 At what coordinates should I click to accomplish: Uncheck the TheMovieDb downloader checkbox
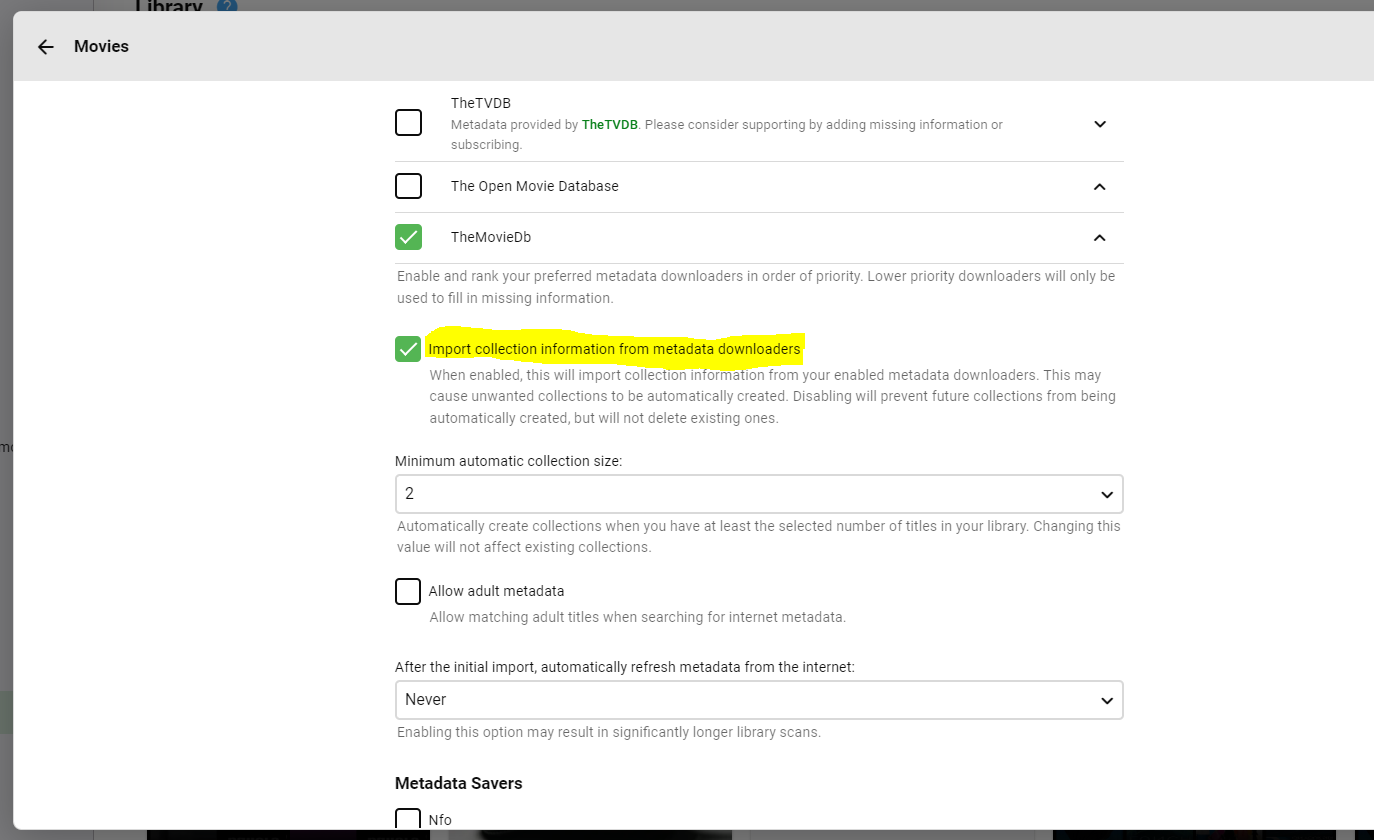[408, 237]
